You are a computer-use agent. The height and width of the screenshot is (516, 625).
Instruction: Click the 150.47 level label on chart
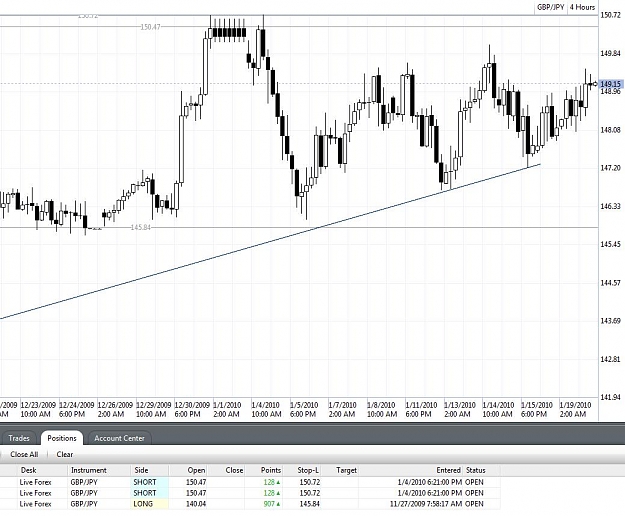coord(150,27)
